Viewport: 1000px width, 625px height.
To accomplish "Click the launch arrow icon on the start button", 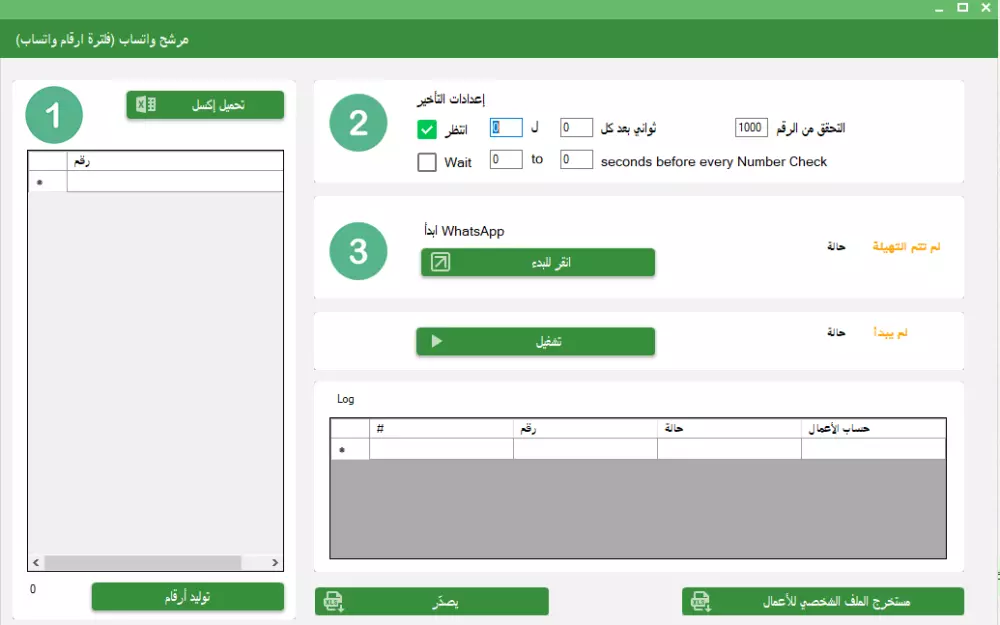I will (x=440, y=262).
